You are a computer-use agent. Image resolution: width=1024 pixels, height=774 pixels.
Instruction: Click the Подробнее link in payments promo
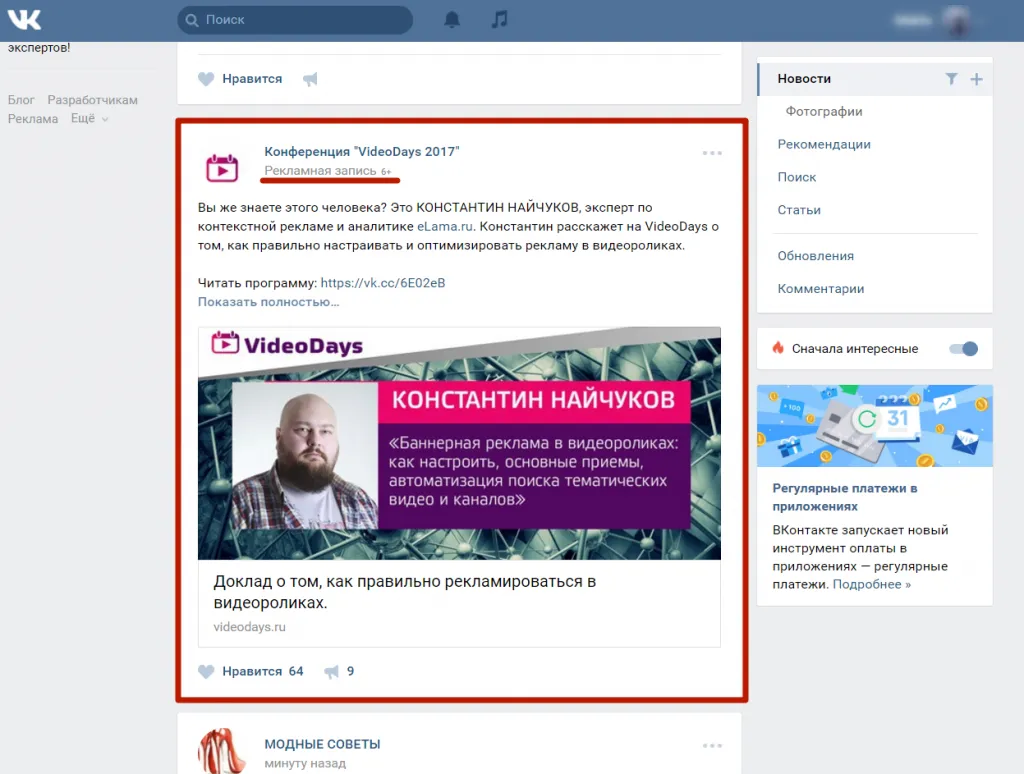tap(871, 585)
